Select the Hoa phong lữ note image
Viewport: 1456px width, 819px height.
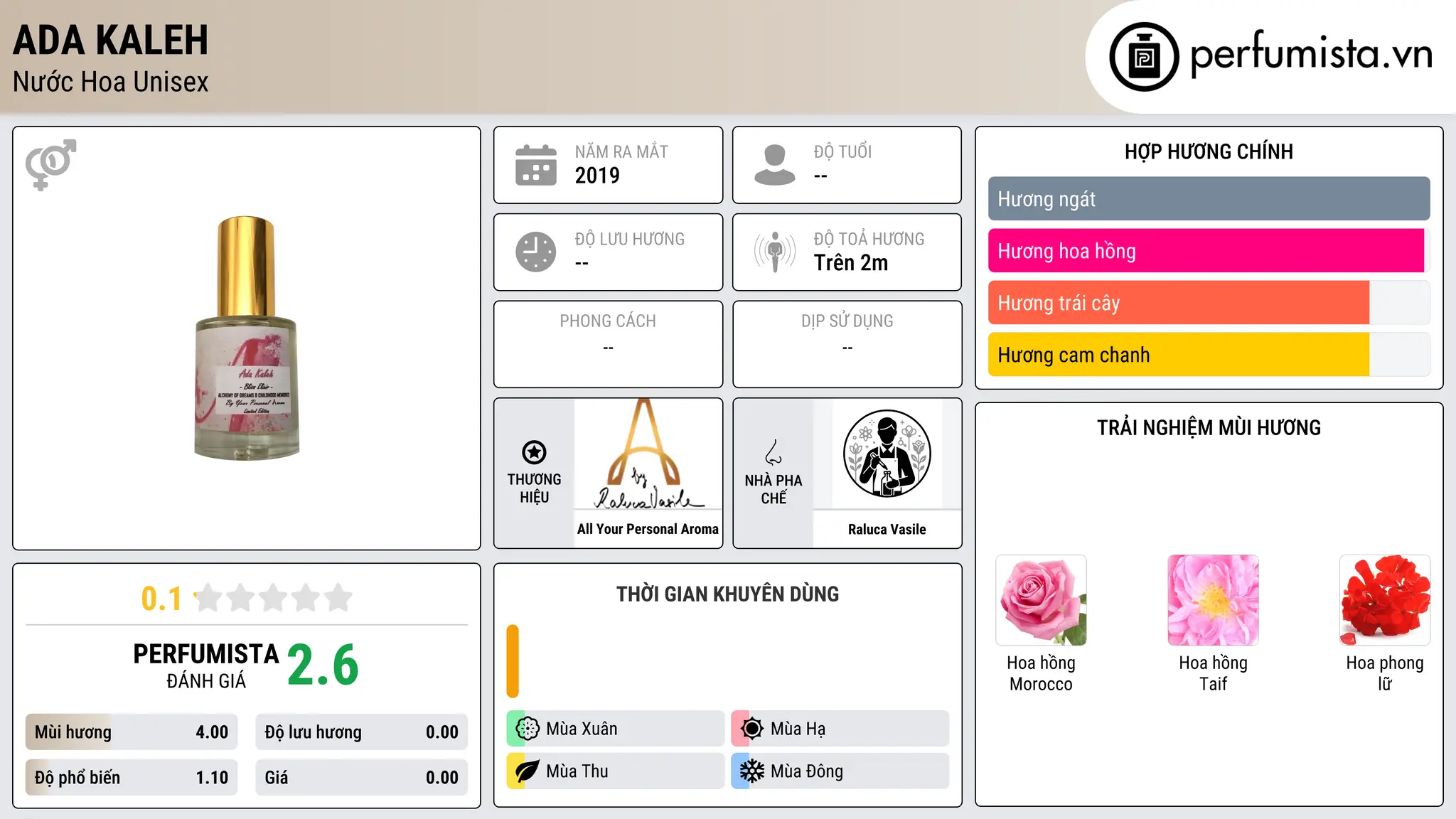pyautogui.click(x=1385, y=600)
